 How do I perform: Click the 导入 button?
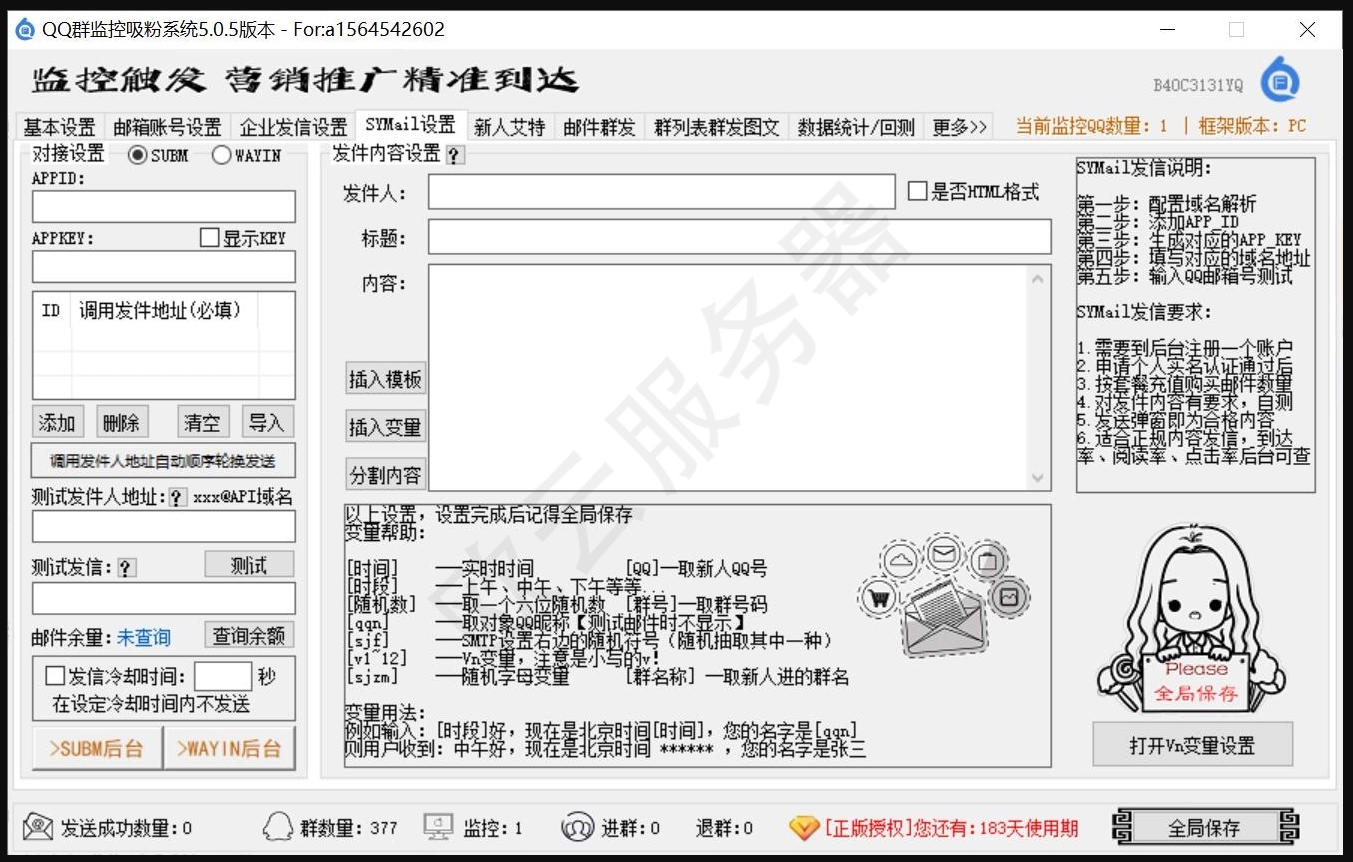tap(266, 422)
